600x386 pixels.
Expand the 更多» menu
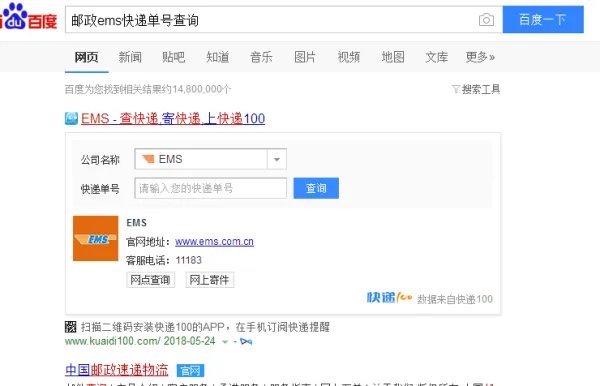tap(480, 57)
